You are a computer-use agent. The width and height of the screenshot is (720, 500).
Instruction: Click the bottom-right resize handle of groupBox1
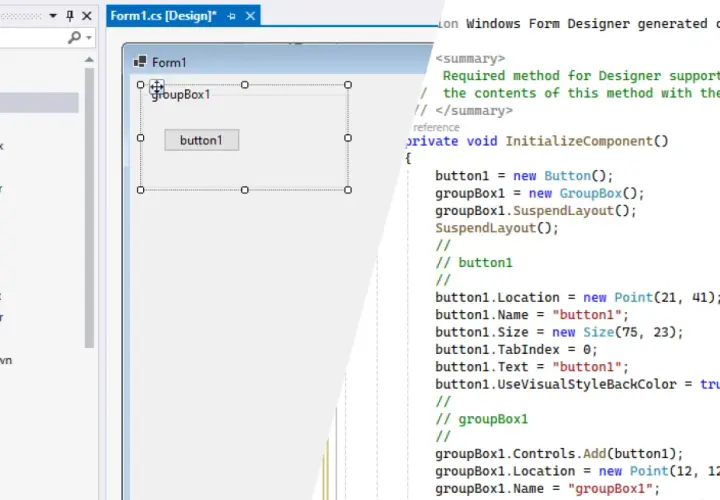[x=348, y=190]
